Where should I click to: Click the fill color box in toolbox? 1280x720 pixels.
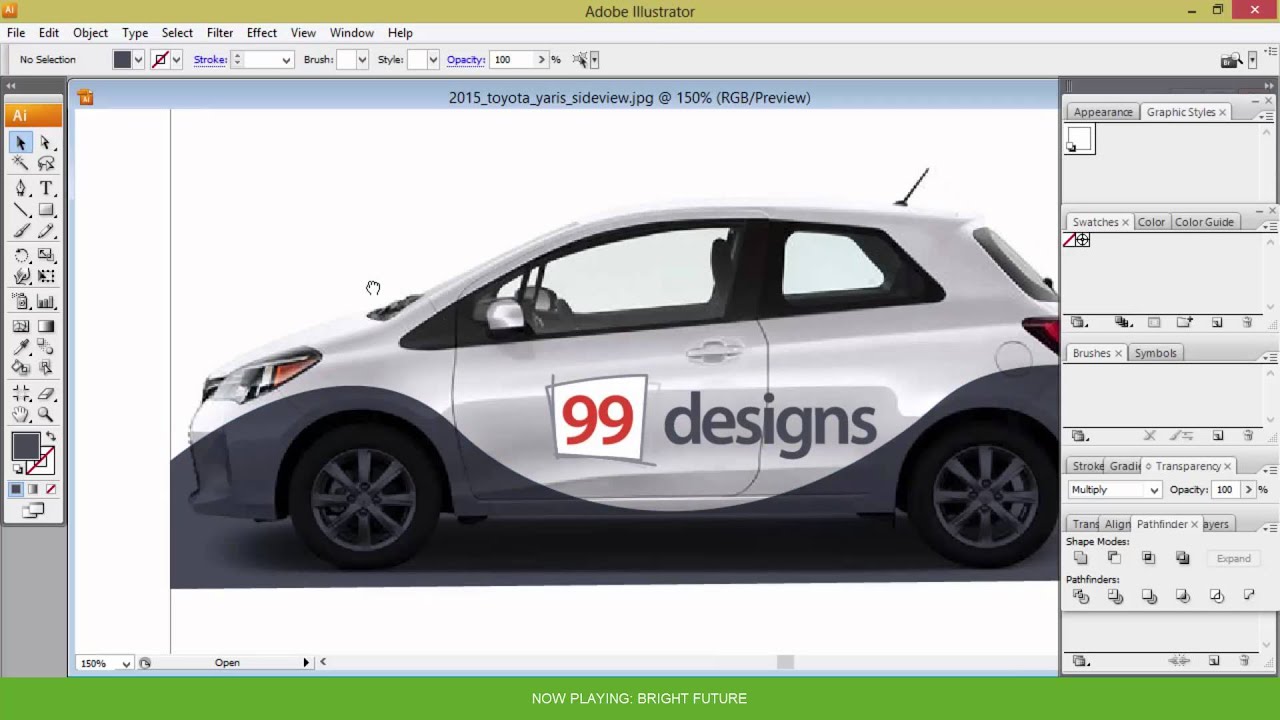(26, 446)
